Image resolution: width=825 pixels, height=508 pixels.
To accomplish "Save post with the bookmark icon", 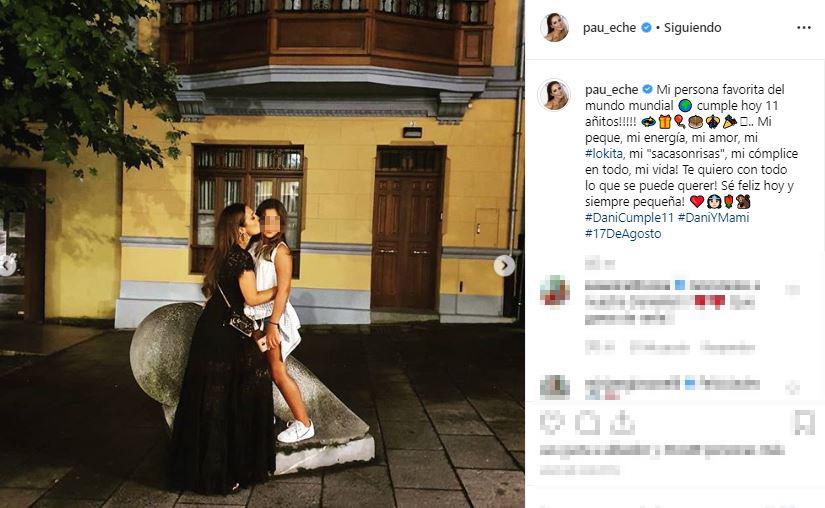I will [x=803, y=422].
